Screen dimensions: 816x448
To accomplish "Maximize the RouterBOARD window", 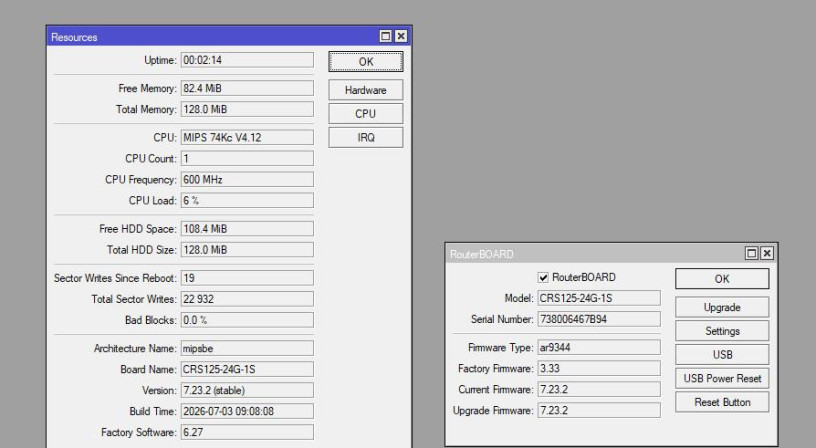I will tap(751, 253).
